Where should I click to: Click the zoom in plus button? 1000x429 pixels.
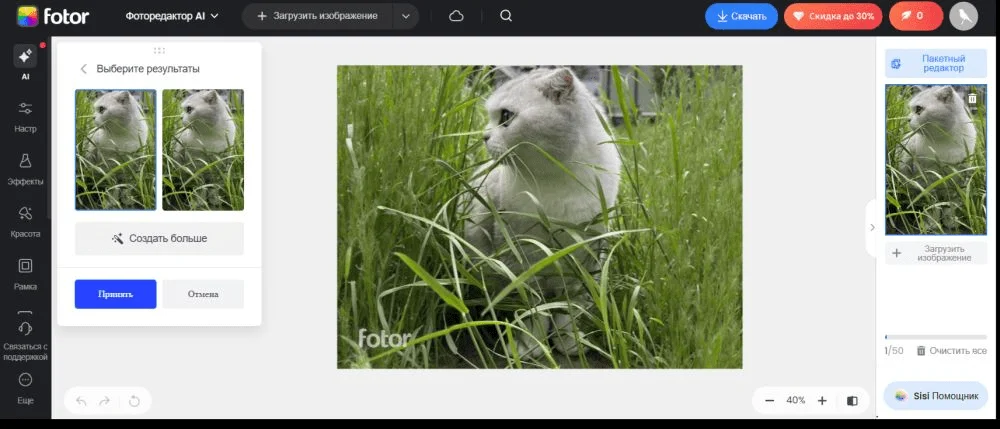point(822,400)
